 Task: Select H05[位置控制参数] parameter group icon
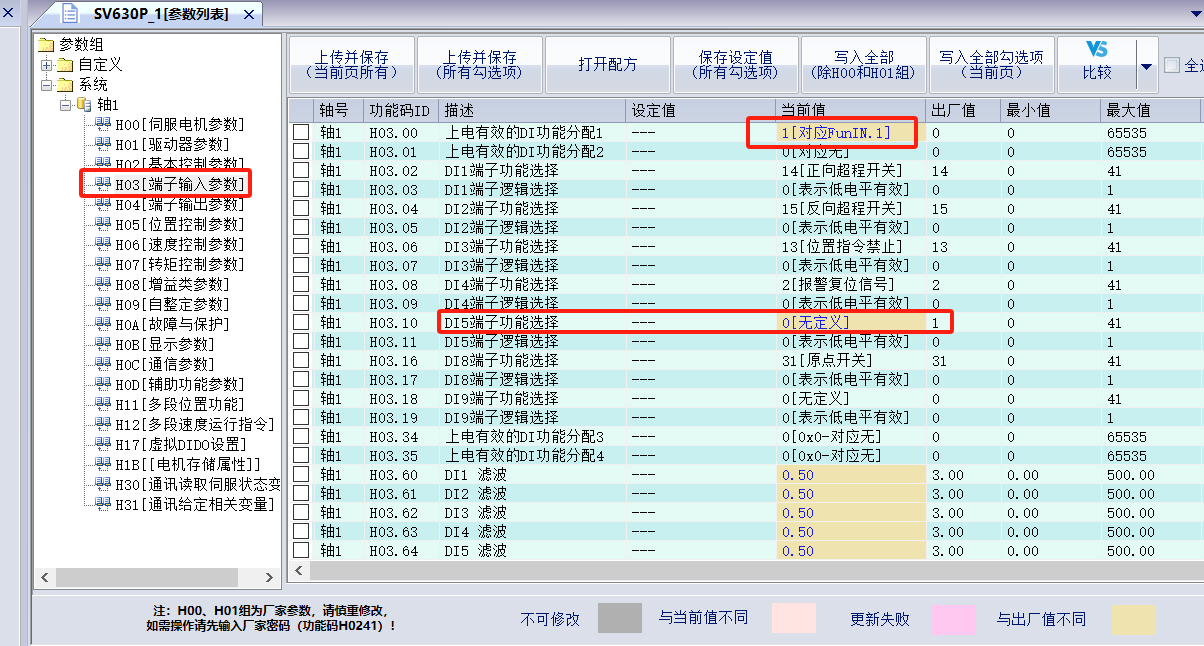(102, 225)
